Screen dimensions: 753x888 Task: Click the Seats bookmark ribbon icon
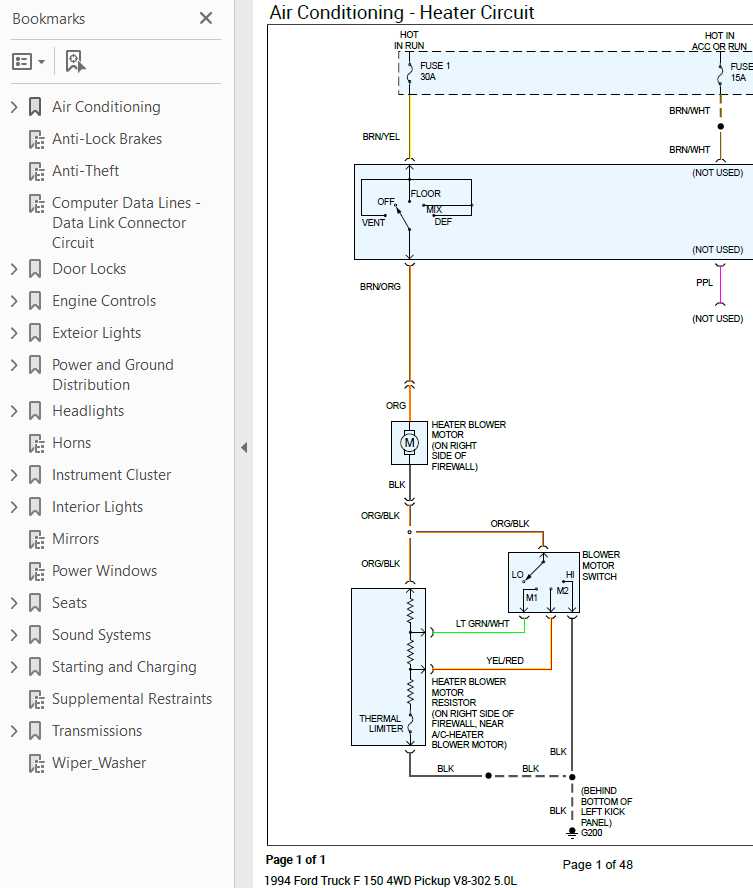tap(35, 603)
